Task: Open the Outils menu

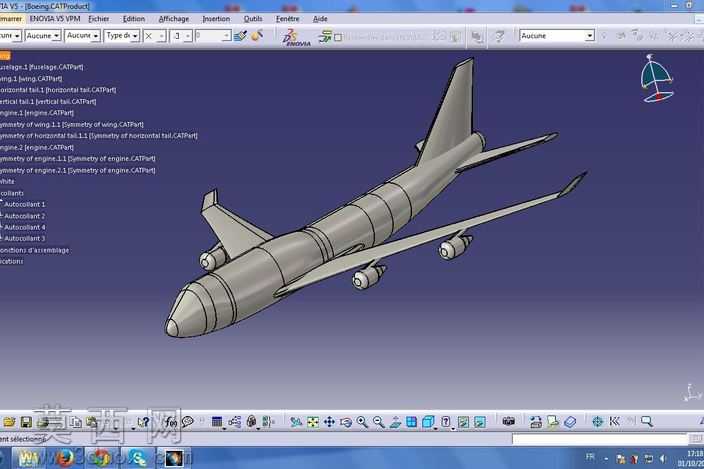Action: point(253,18)
